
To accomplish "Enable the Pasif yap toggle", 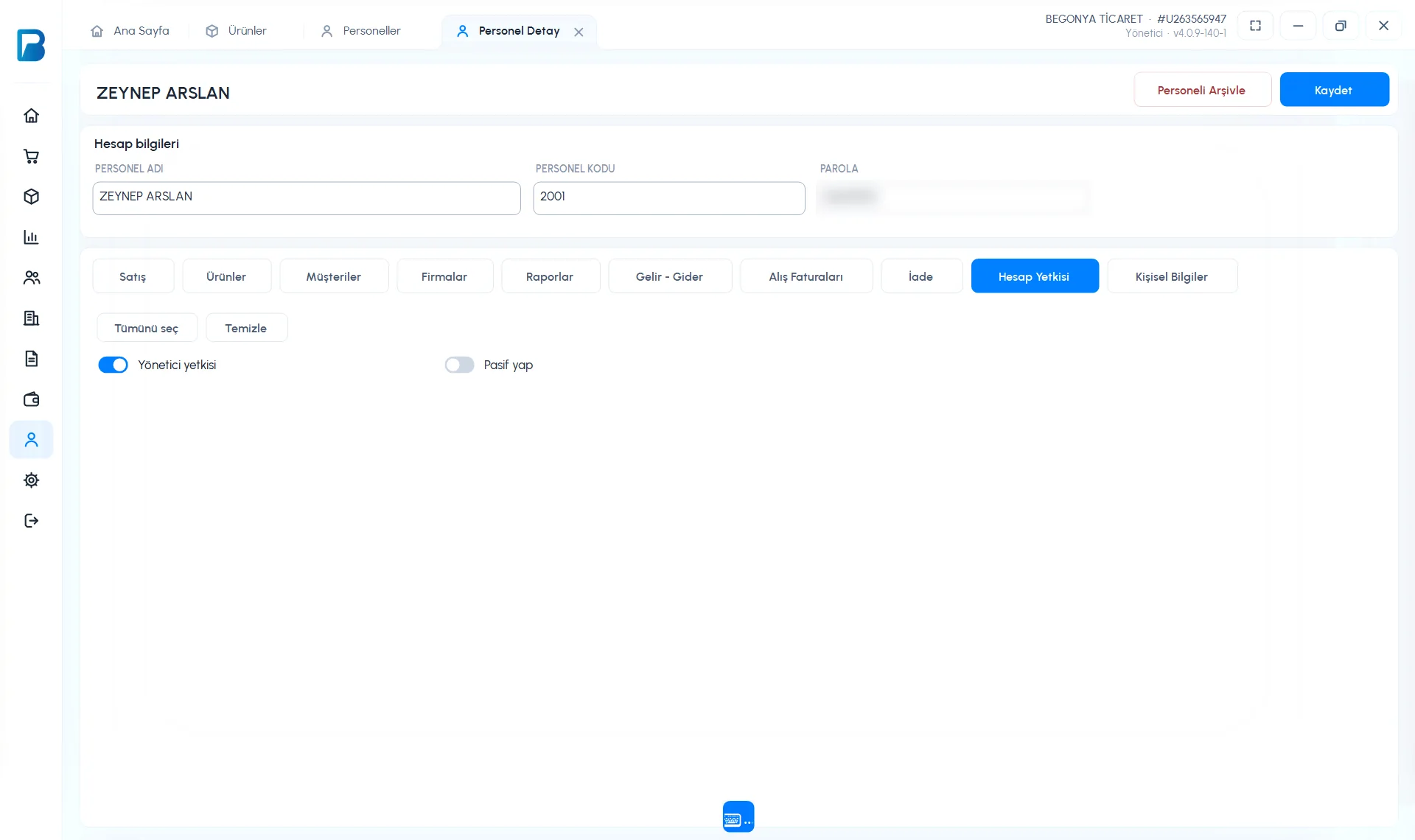I will pyautogui.click(x=459, y=365).
